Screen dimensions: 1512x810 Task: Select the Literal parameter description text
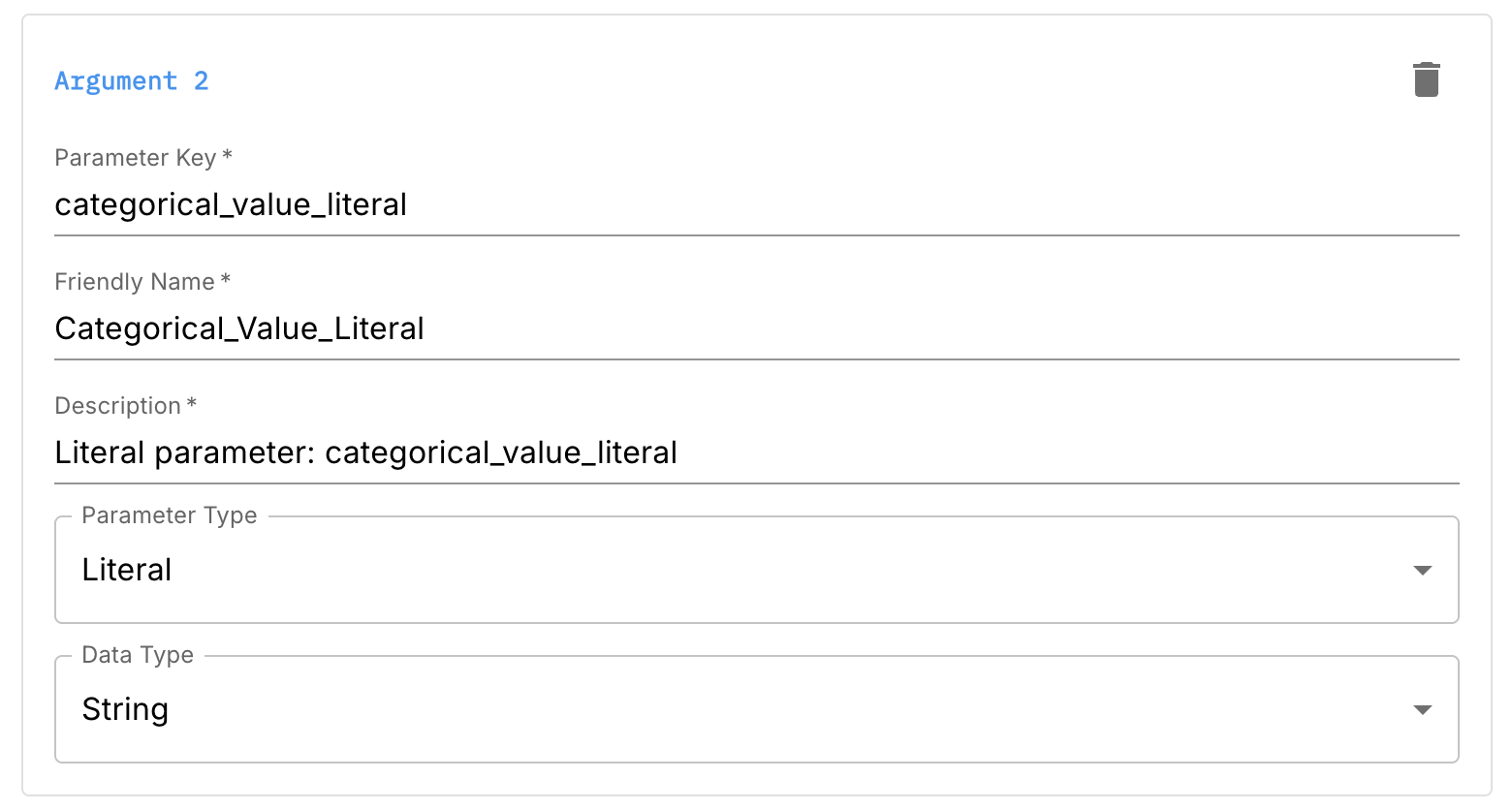366,452
